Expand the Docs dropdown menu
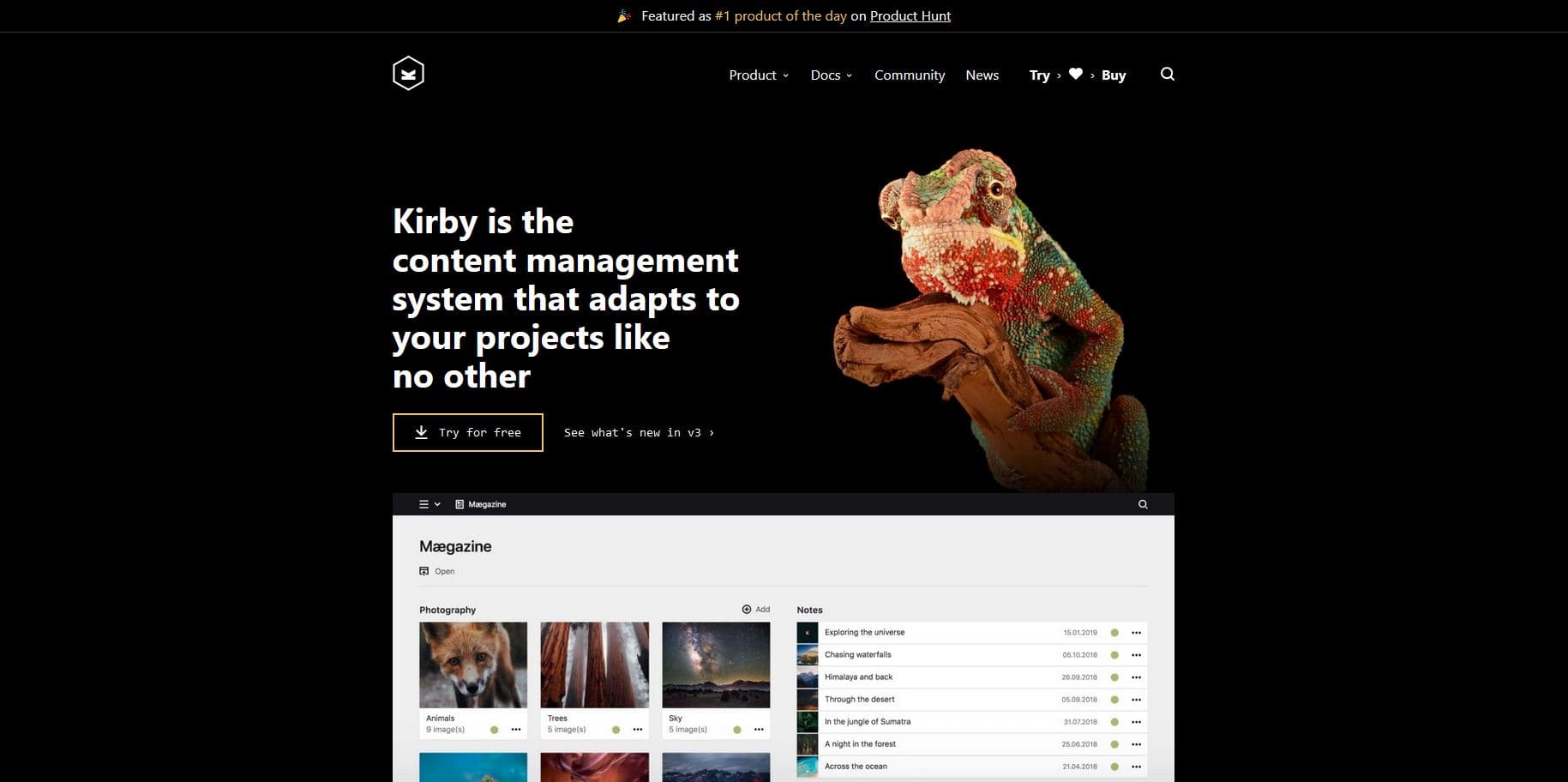 coord(831,75)
